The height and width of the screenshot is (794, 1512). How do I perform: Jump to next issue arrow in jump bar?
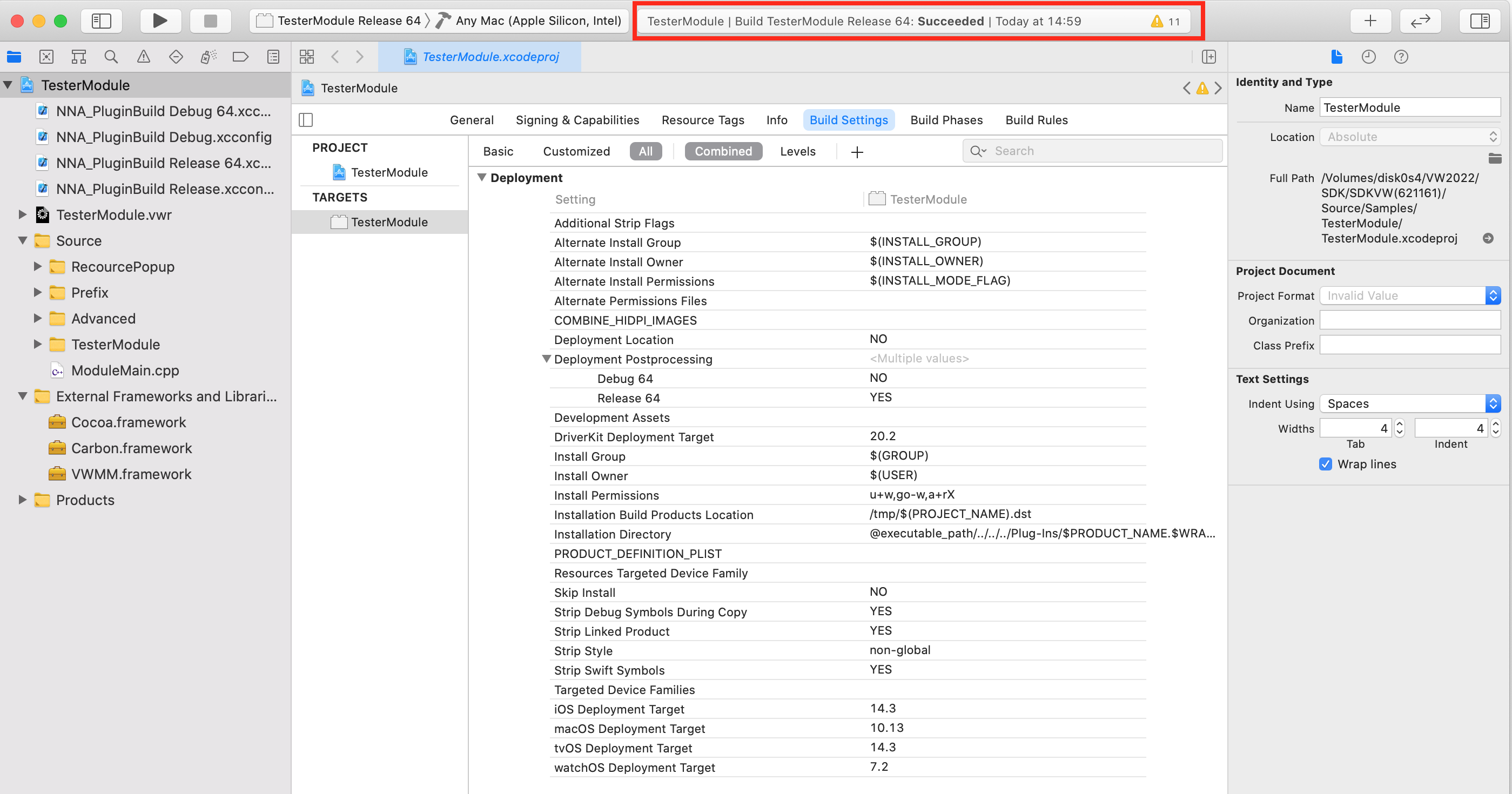(1219, 88)
